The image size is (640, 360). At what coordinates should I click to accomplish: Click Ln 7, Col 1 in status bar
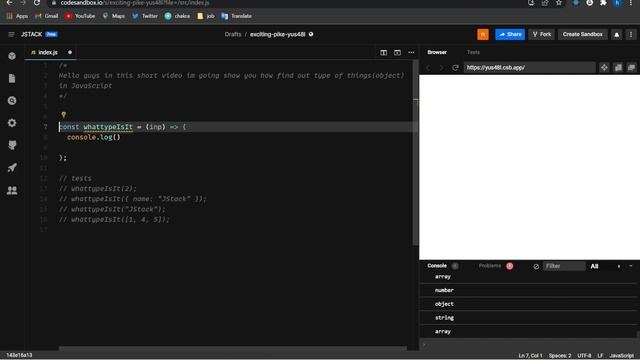point(530,356)
